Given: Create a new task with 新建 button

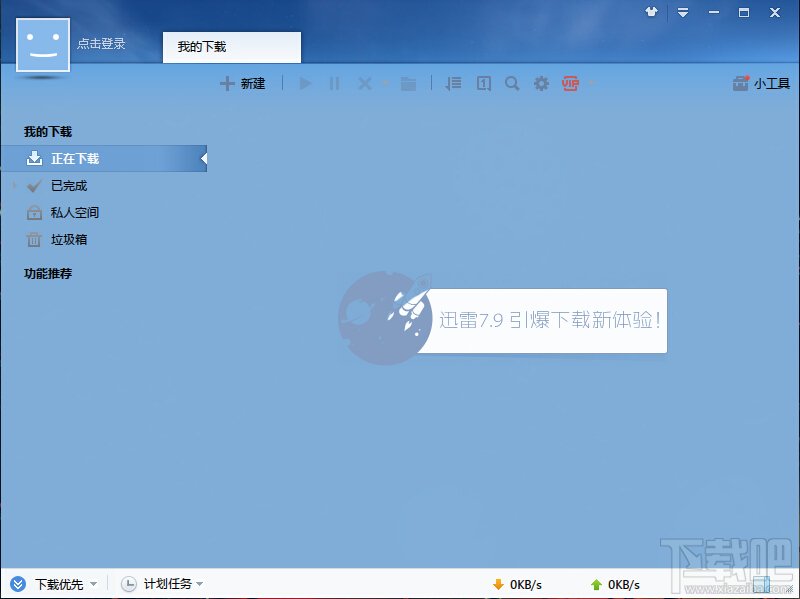Looking at the screenshot, I should 242,83.
